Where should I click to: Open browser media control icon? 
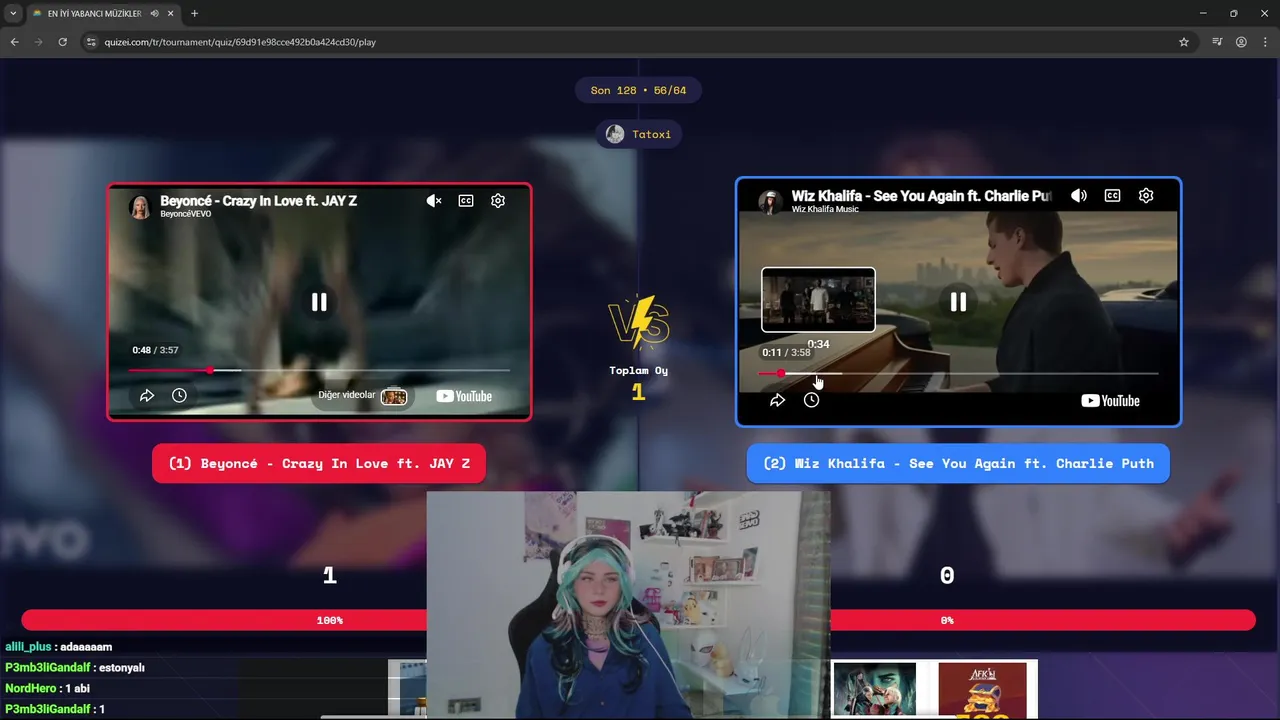coord(1217,42)
